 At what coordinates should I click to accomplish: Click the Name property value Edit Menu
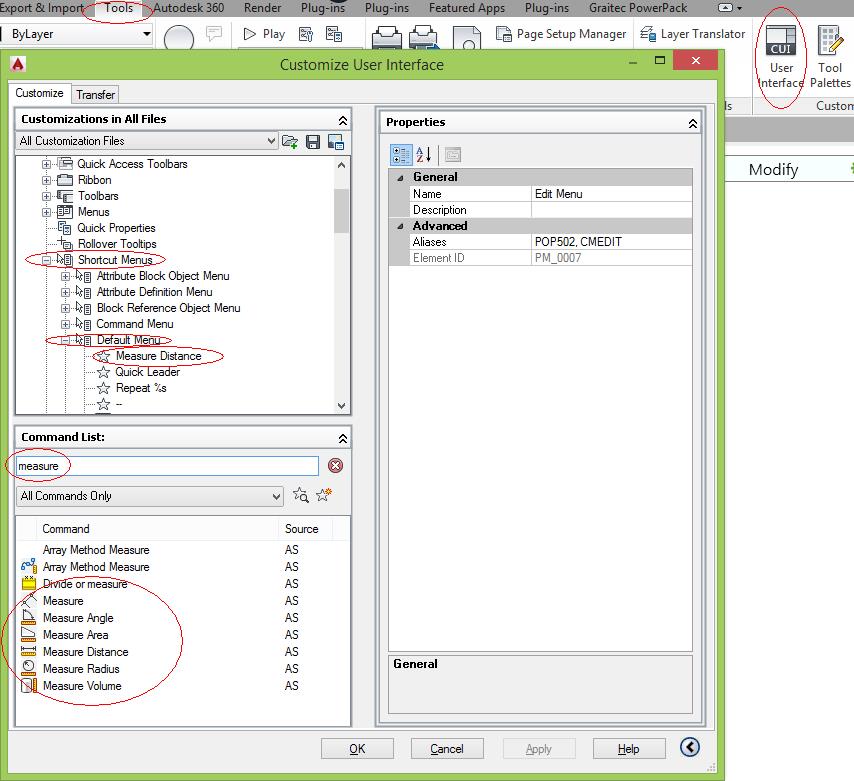[612, 194]
